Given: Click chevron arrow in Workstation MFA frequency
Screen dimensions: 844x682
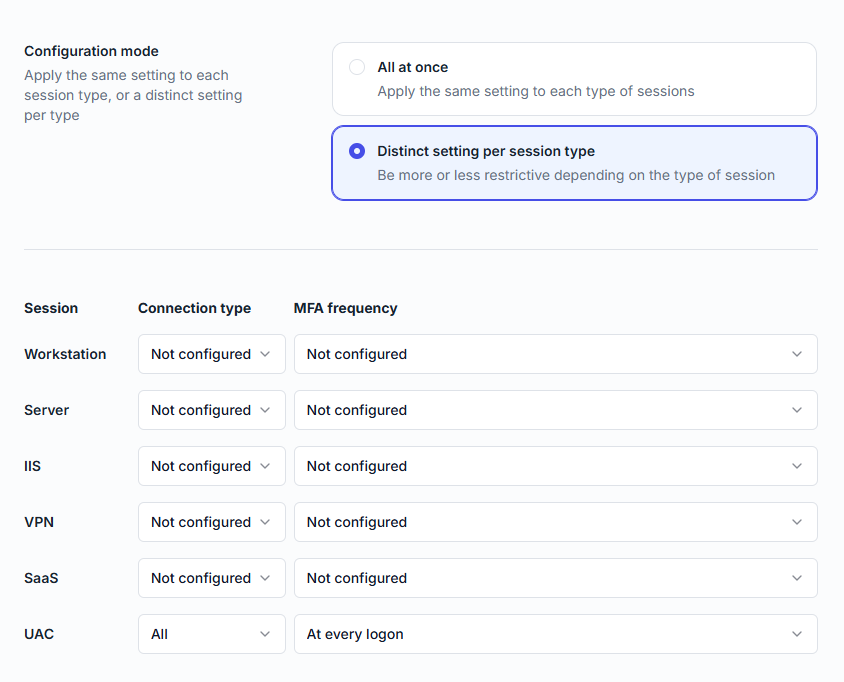Looking at the screenshot, I should [x=797, y=354].
